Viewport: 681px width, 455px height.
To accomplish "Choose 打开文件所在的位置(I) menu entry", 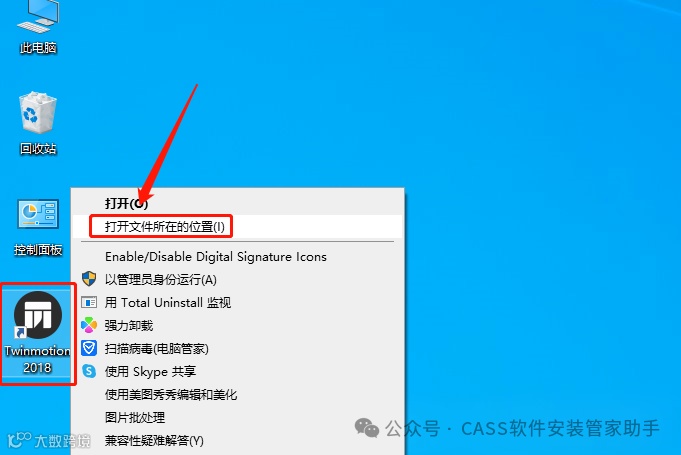I will (x=165, y=227).
